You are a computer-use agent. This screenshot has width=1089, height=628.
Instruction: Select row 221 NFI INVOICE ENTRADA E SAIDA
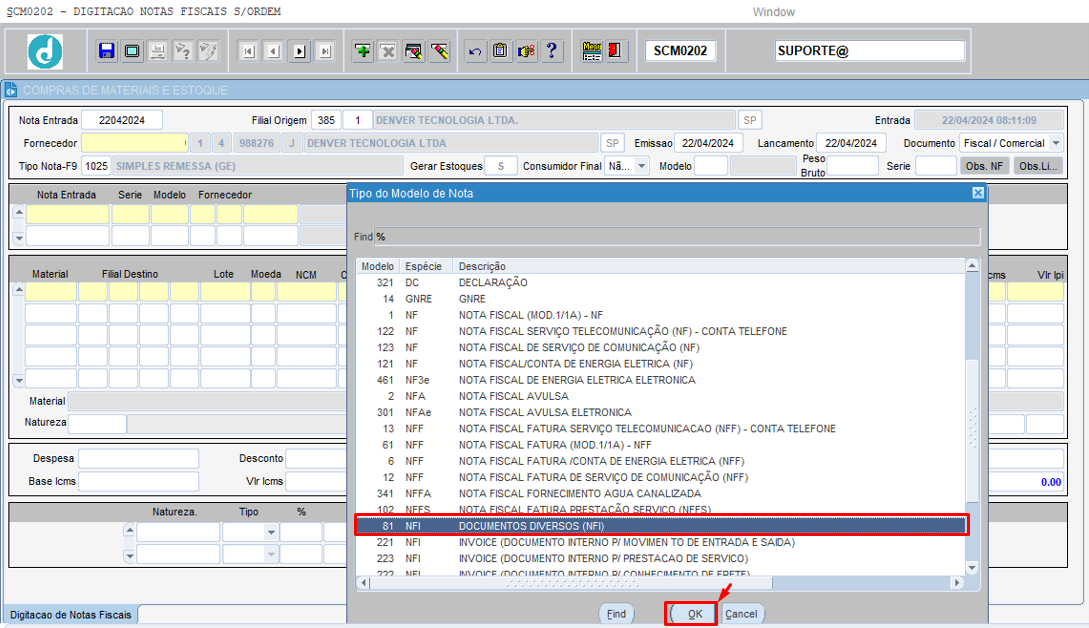tap(660, 542)
